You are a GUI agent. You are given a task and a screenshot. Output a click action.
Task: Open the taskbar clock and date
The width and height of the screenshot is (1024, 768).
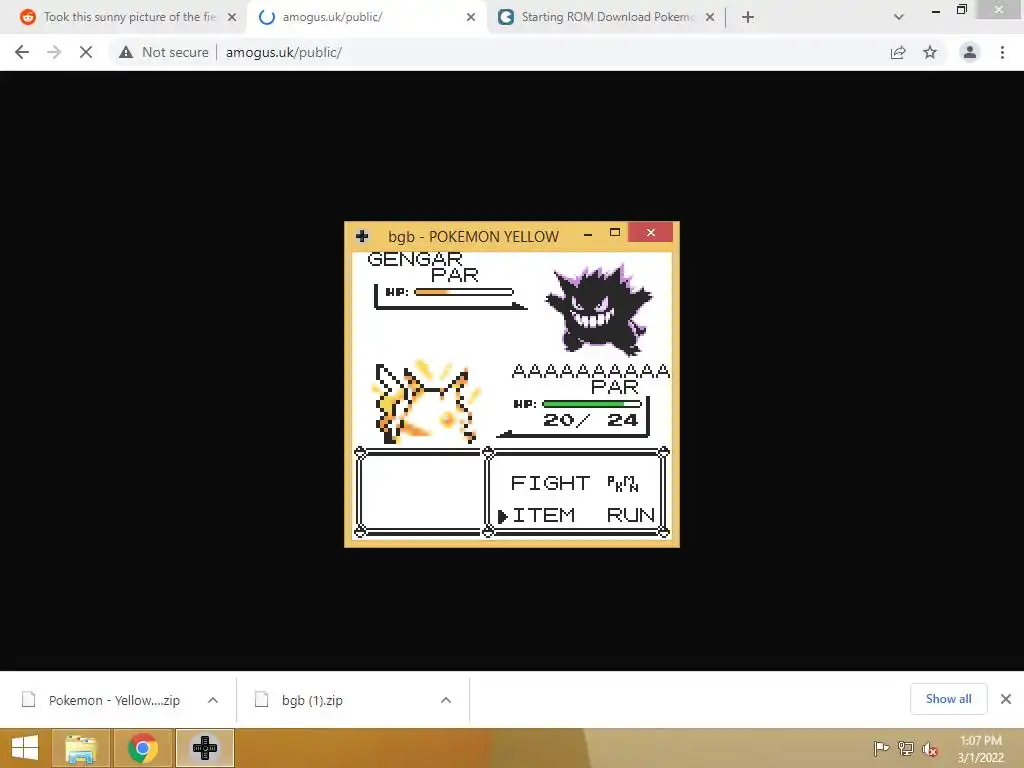pyautogui.click(x=980, y=749)
